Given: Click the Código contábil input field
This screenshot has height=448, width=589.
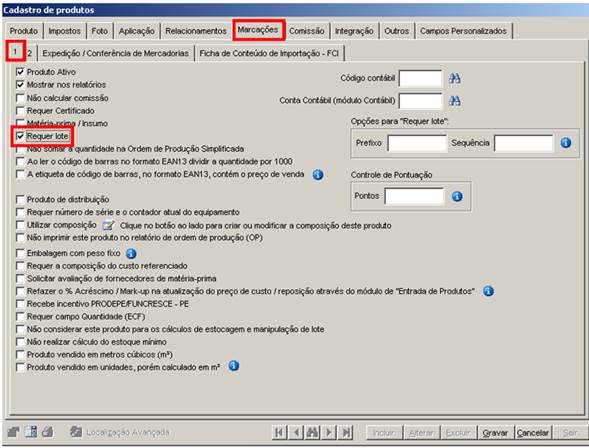Looking at the screenshot, I should [x=420, y=78].
